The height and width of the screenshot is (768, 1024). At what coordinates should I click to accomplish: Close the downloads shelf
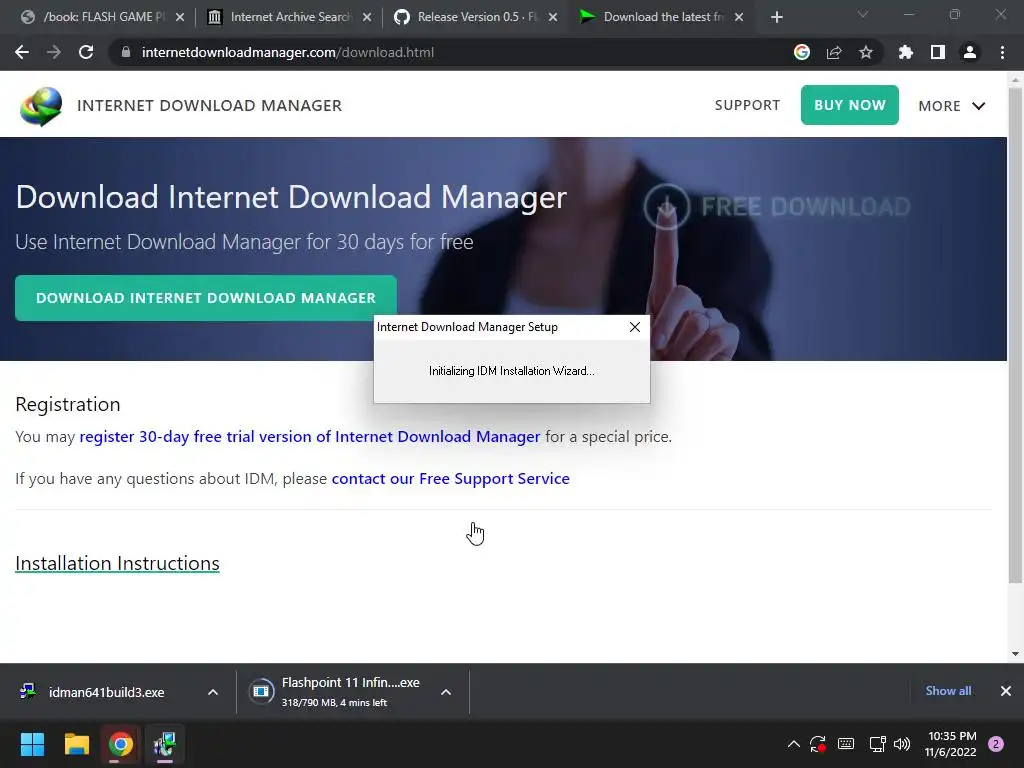pyautogui.click(x=1006, y=691)
